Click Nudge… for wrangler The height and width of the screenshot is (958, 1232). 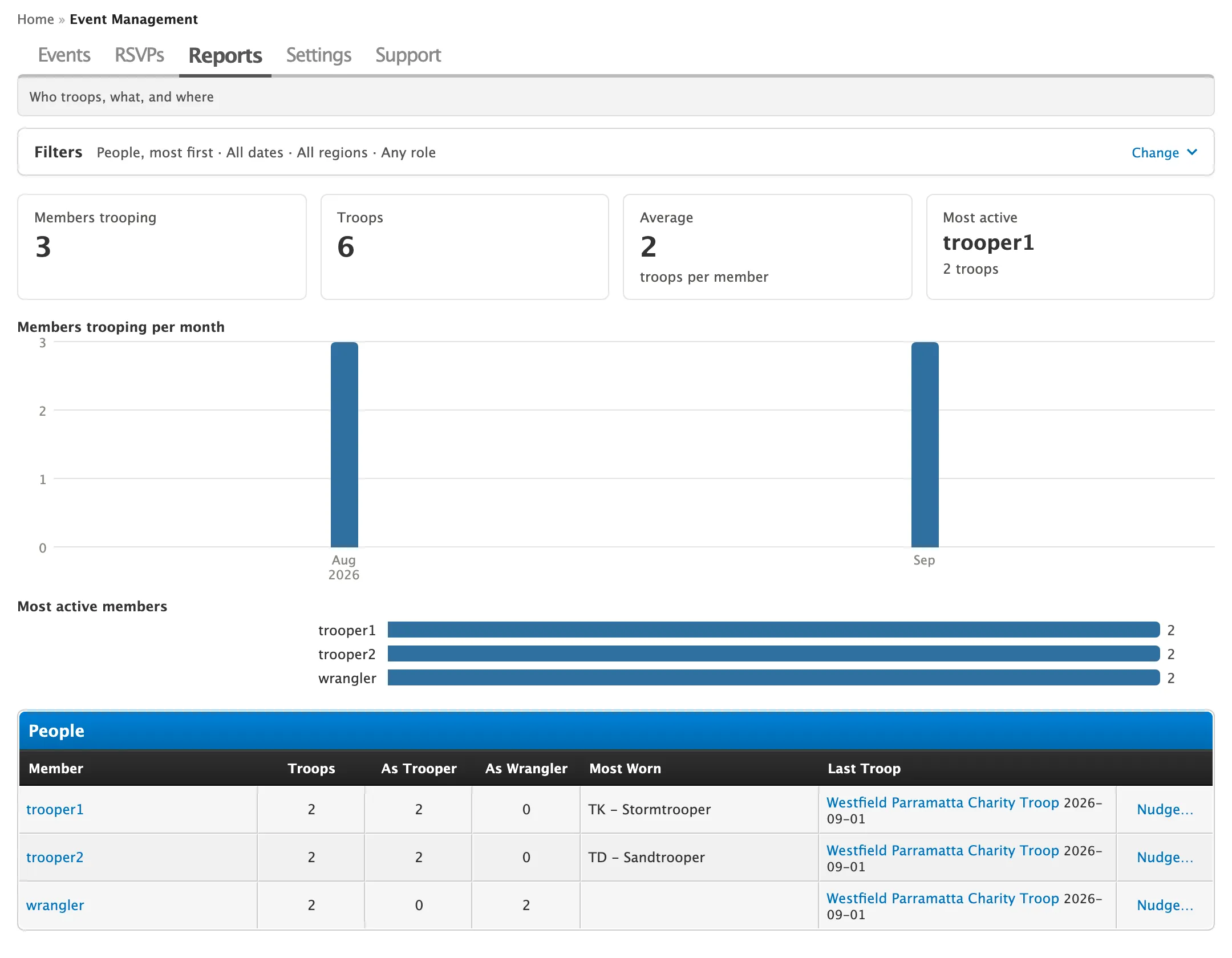pyautogui.click(x=1165, y=905)
